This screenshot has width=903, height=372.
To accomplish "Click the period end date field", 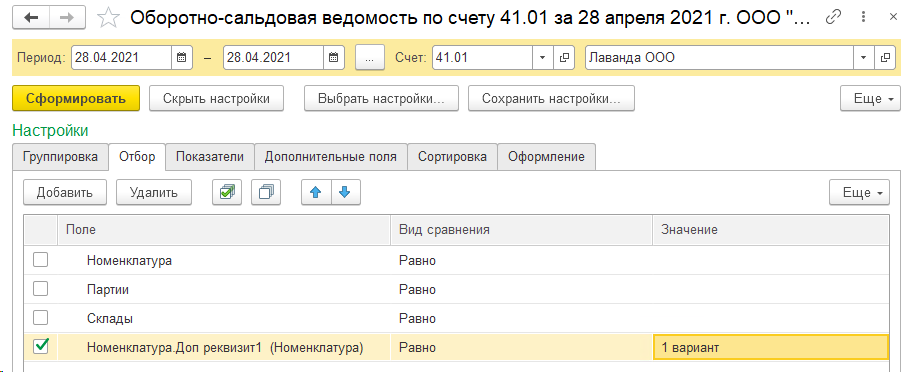I will coord(273,58).
